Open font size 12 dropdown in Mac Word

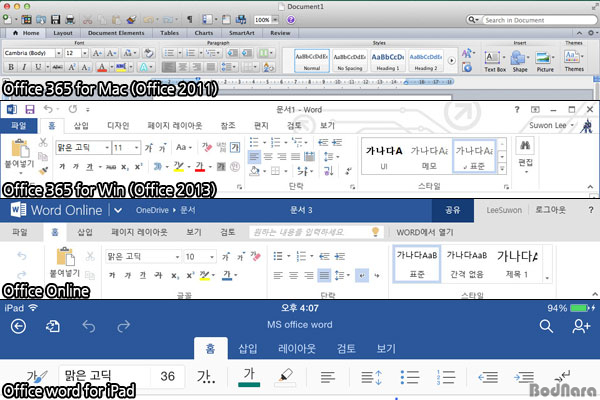pos(85,53)
